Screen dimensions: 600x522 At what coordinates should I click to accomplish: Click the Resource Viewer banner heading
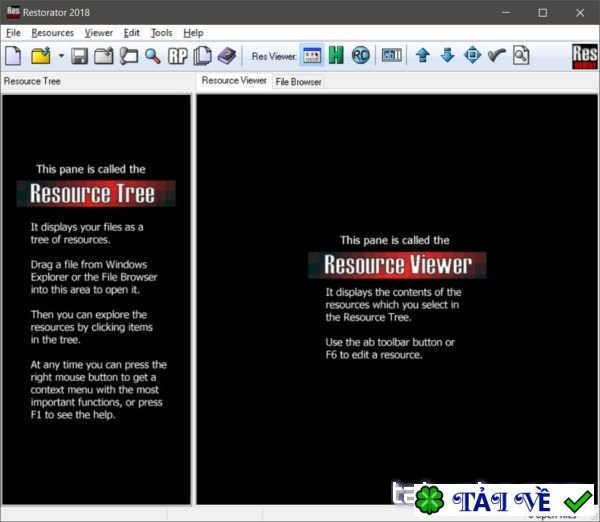click(x=397, y=265)
